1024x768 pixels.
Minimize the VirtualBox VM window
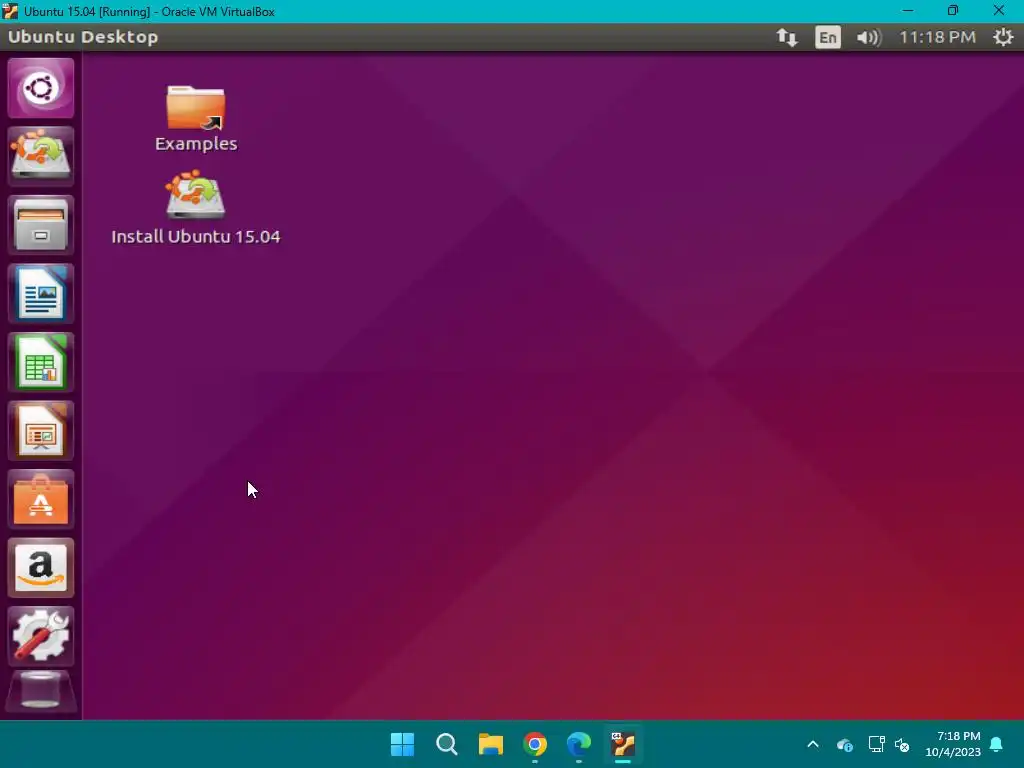click(x=908, y=11)
